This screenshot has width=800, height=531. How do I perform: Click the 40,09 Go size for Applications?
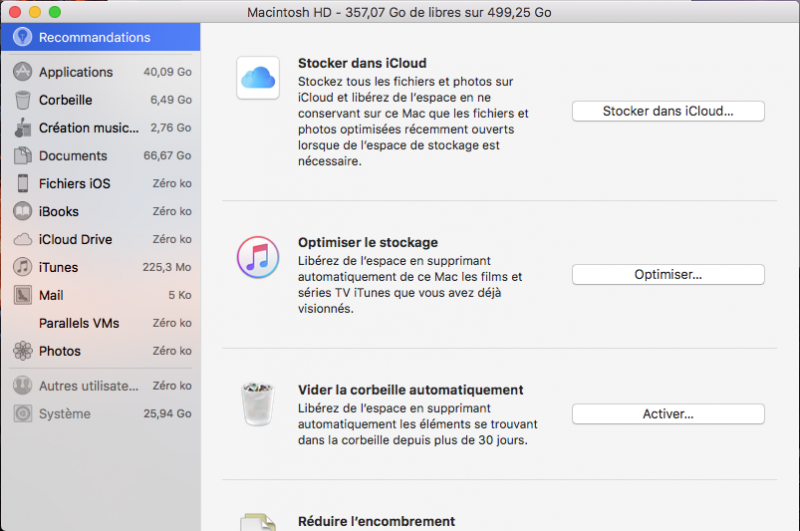click(x=167, y=72)
